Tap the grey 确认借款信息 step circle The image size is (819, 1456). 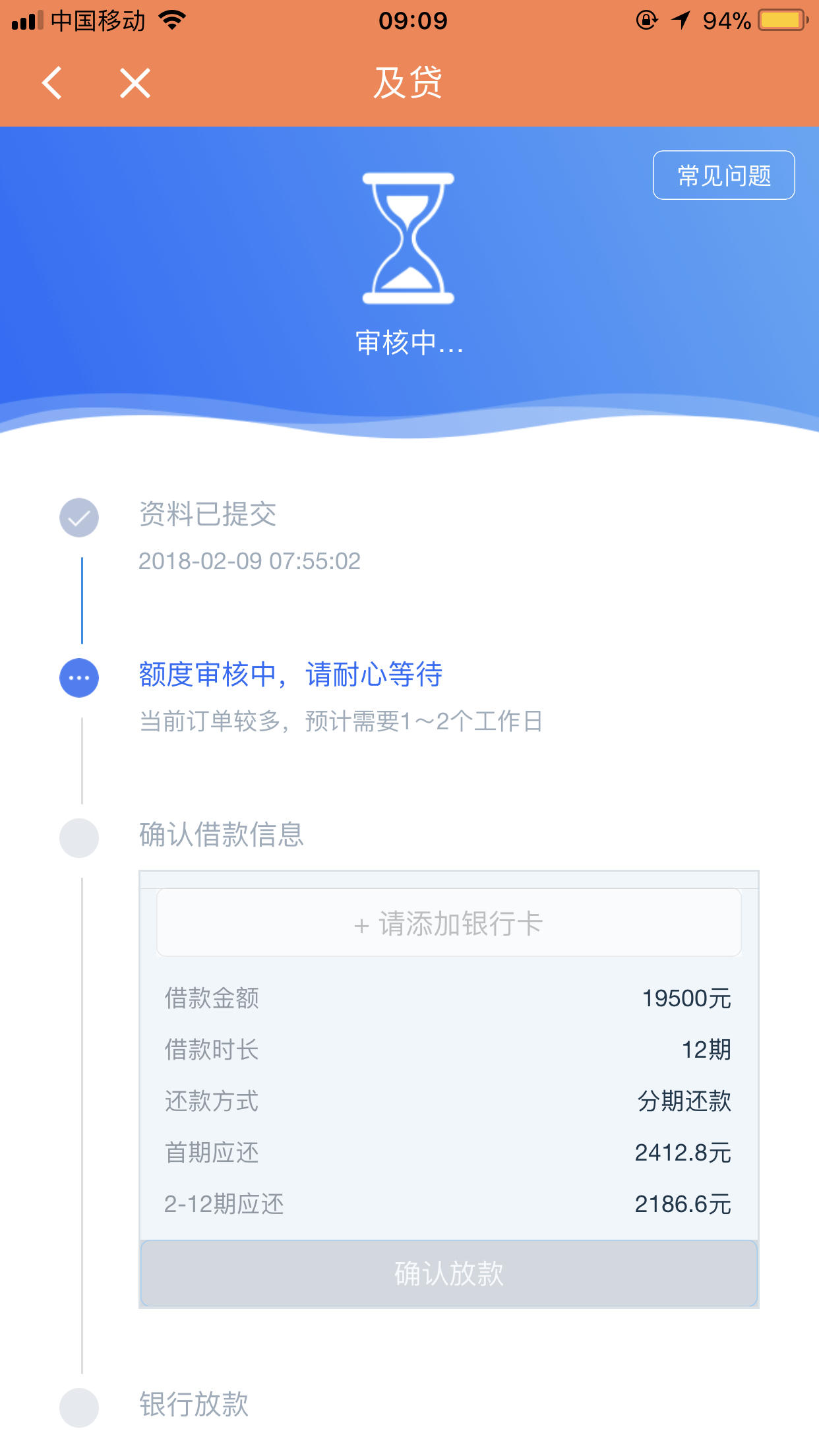(x=79, y=838)
